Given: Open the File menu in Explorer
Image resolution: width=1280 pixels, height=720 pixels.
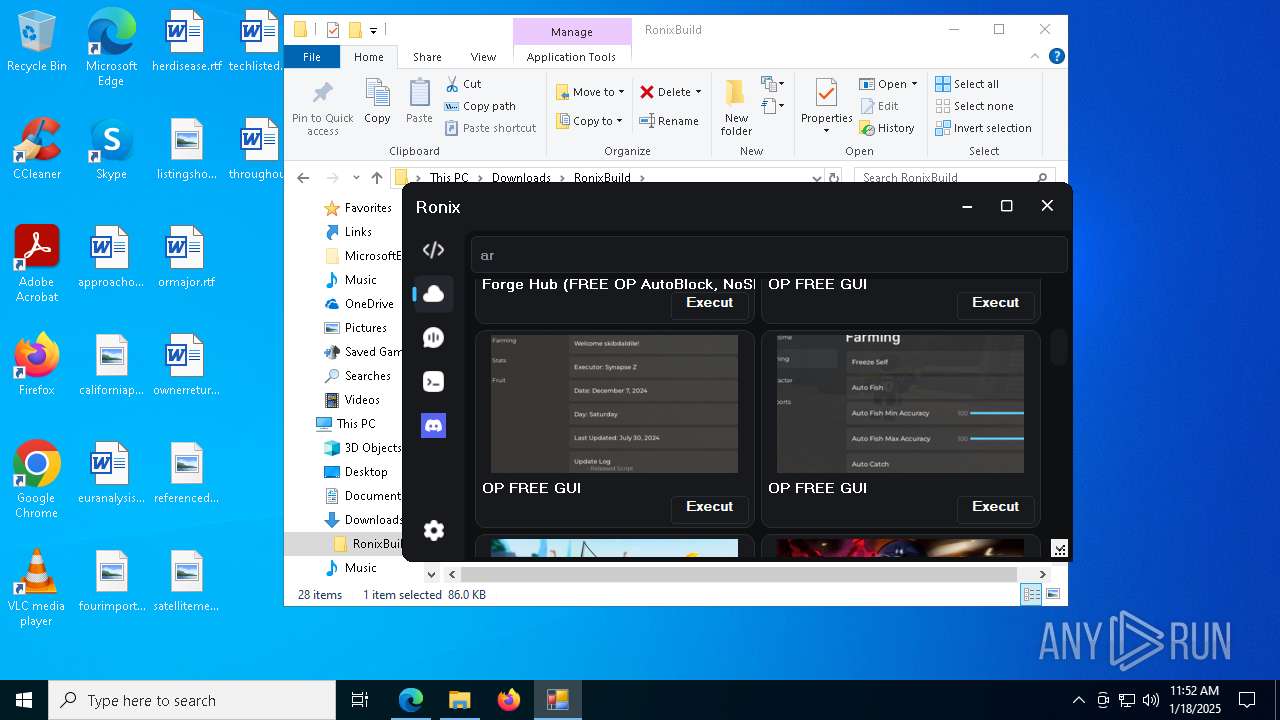Looking at the screenshot, I should 312,57.
